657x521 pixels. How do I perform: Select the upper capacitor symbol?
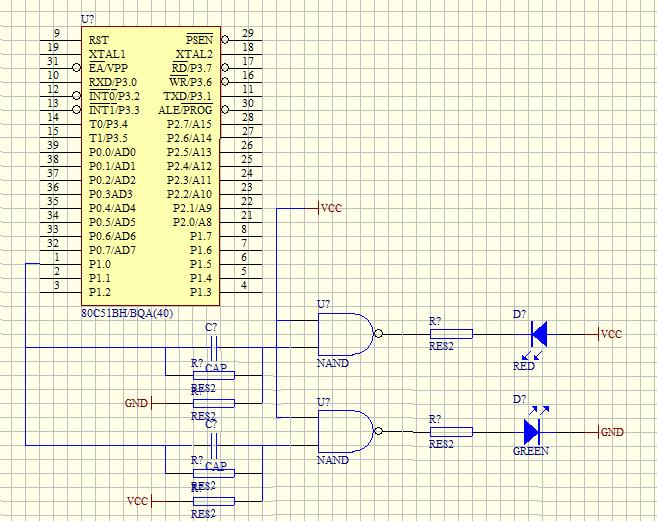click(212, 348)
